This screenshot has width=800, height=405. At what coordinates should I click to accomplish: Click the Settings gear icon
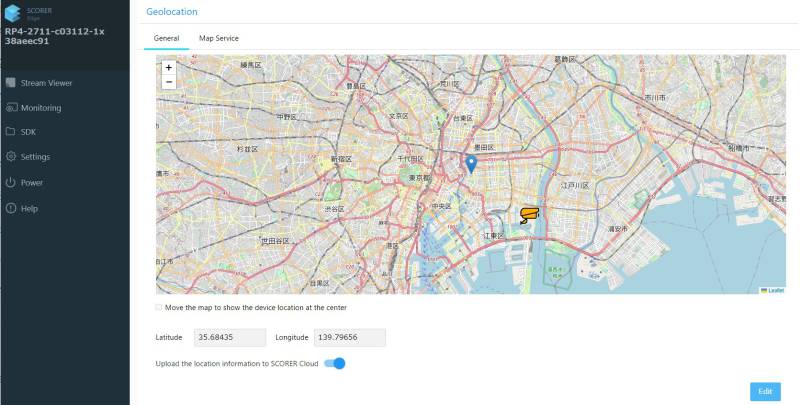coord(10,157)
